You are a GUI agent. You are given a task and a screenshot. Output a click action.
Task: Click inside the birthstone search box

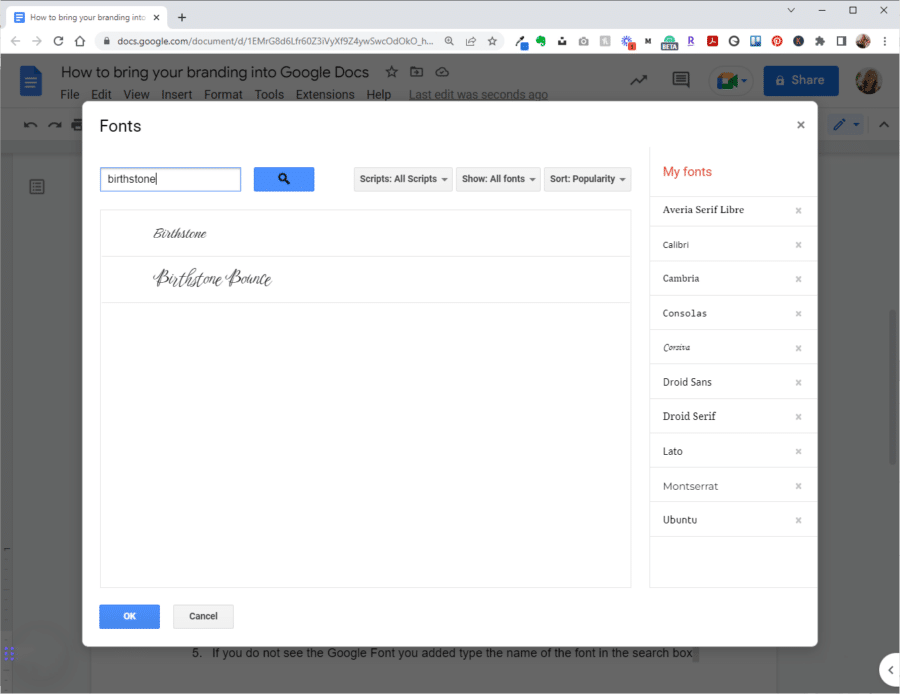click(170, 179)
